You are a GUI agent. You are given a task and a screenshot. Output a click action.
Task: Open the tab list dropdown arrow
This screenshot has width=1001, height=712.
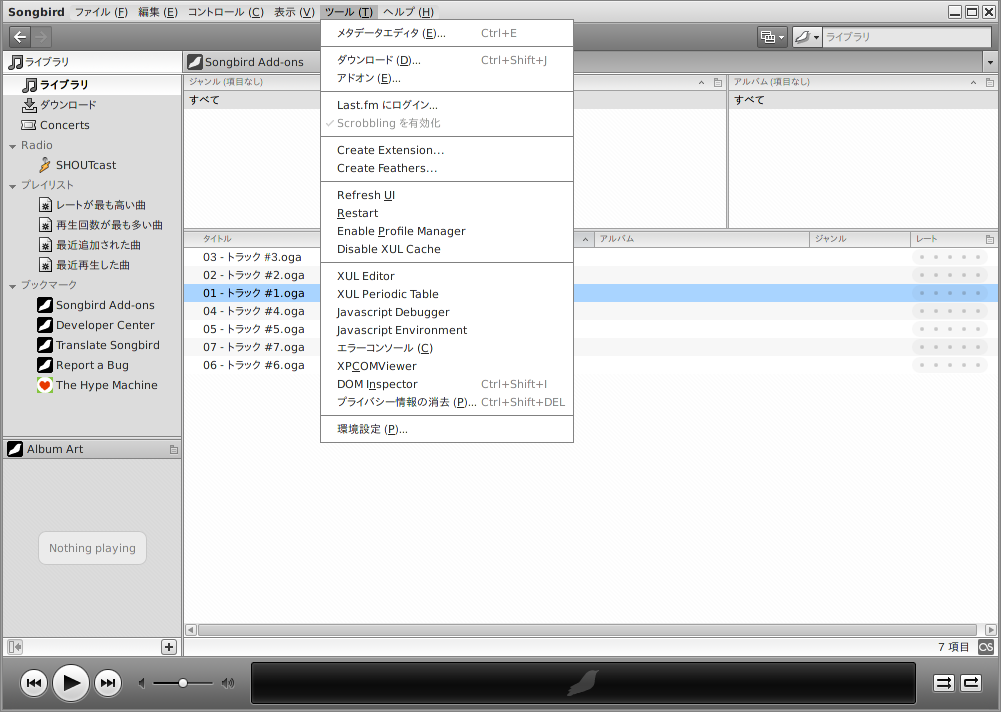coord(990,62)
